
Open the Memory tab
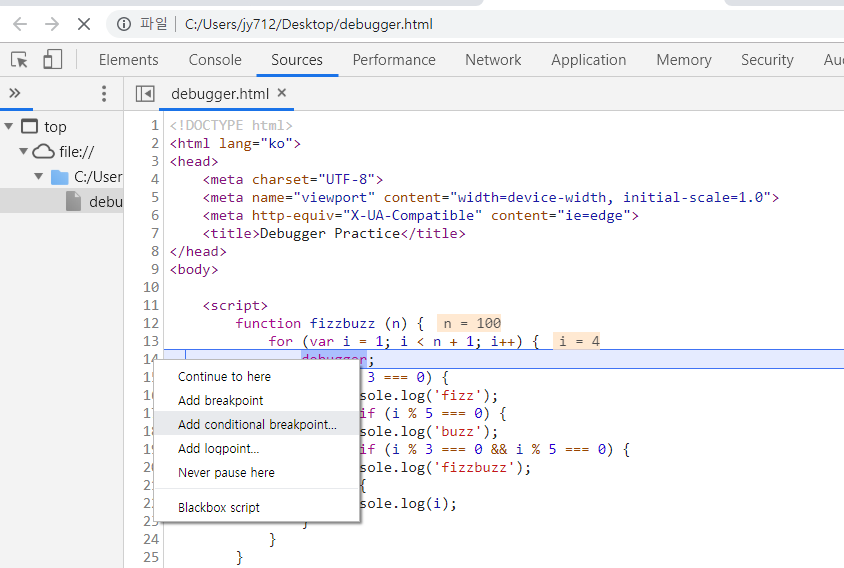684,60
